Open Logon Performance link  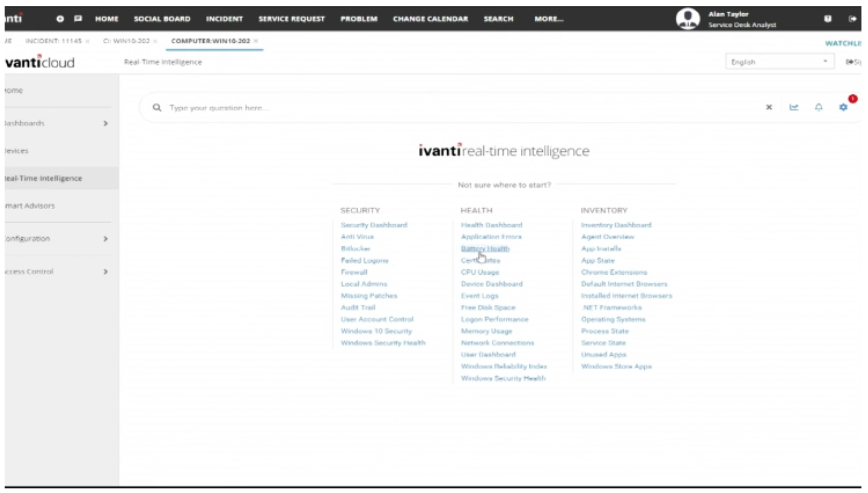[x=495, y=319]
